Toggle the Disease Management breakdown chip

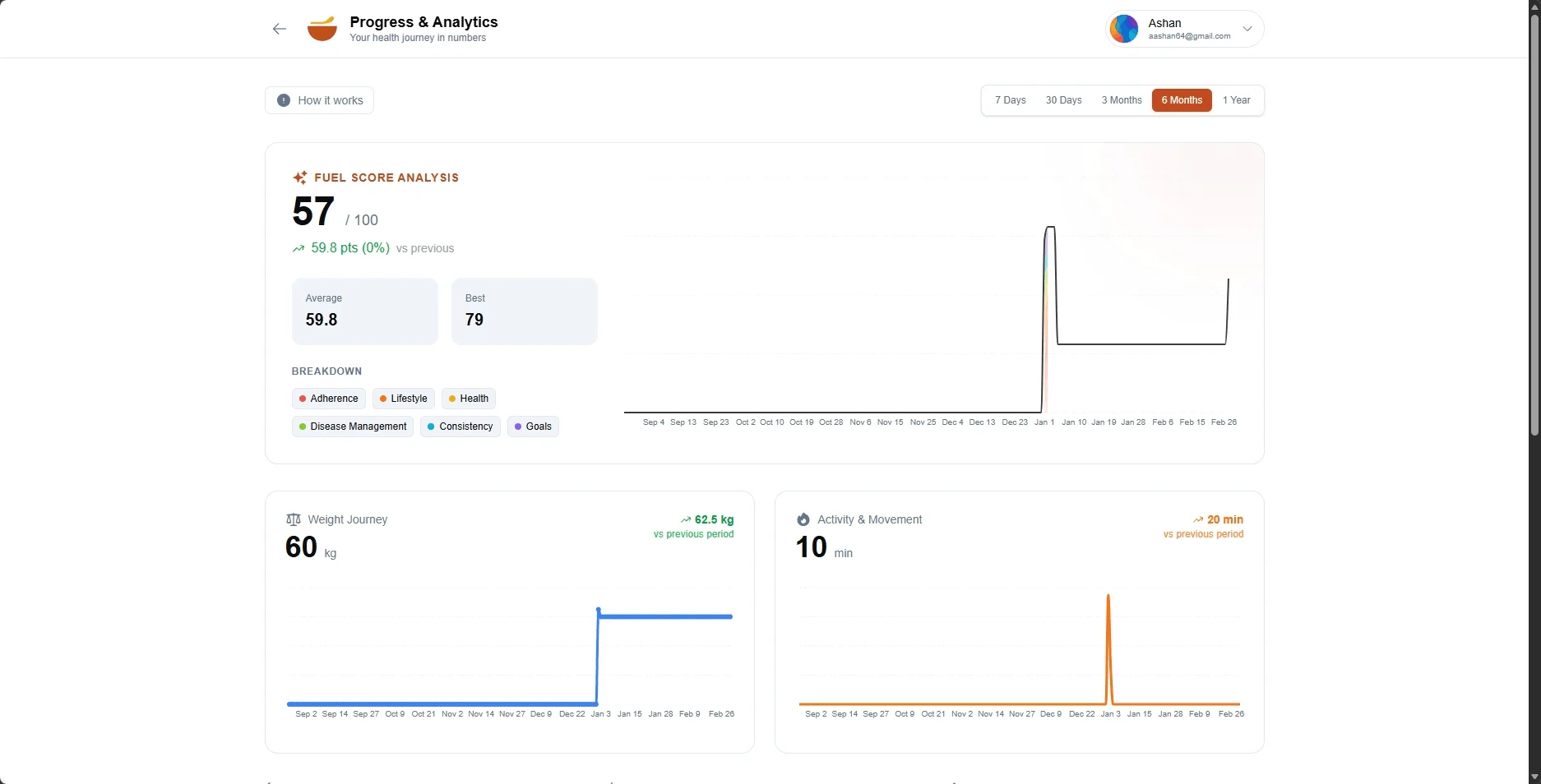point(352,427)
